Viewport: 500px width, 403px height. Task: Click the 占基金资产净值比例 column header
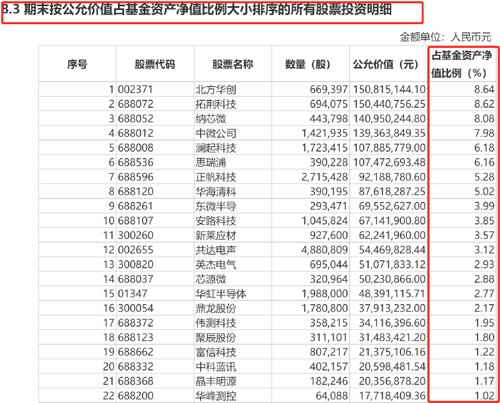[462, 64]
